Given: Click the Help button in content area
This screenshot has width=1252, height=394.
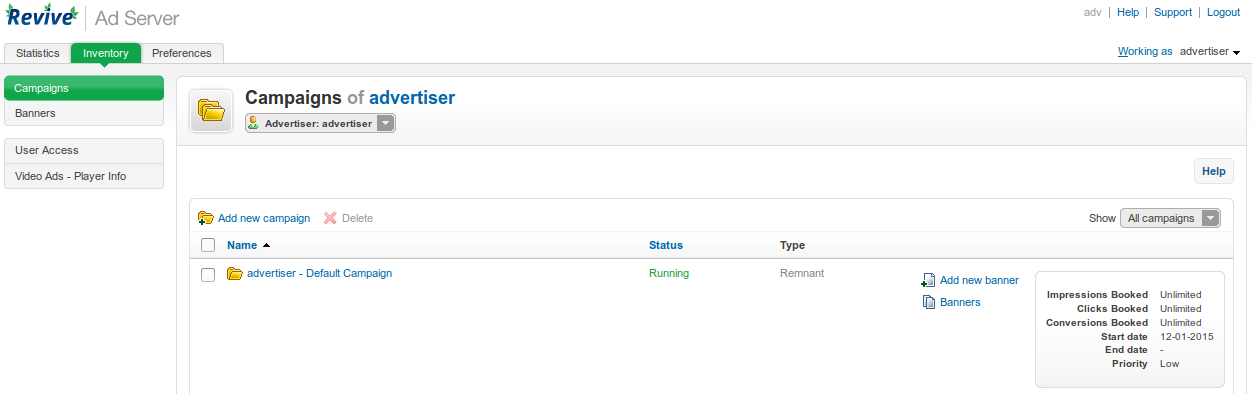Looking at the screenshot, I should pos(1214,171).
